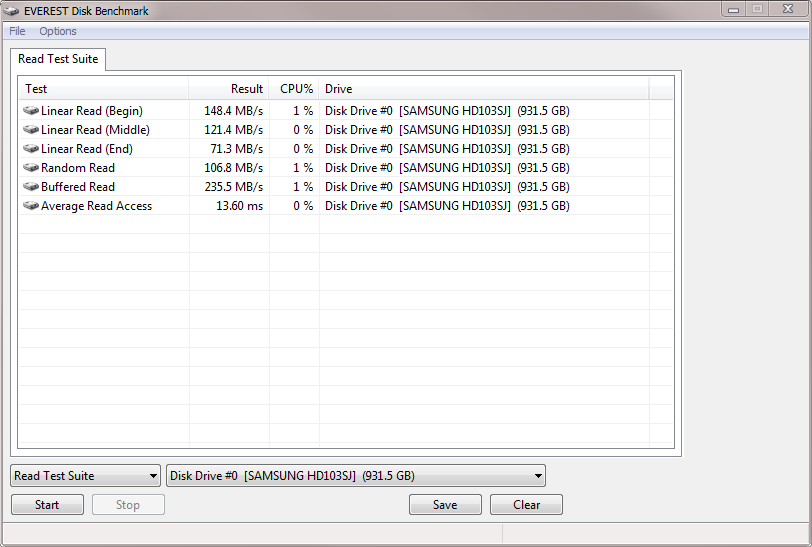This screenshot has height=547, width=812.
Task: Click the Drive entry in the Random Read row
Action: [447, 168]
